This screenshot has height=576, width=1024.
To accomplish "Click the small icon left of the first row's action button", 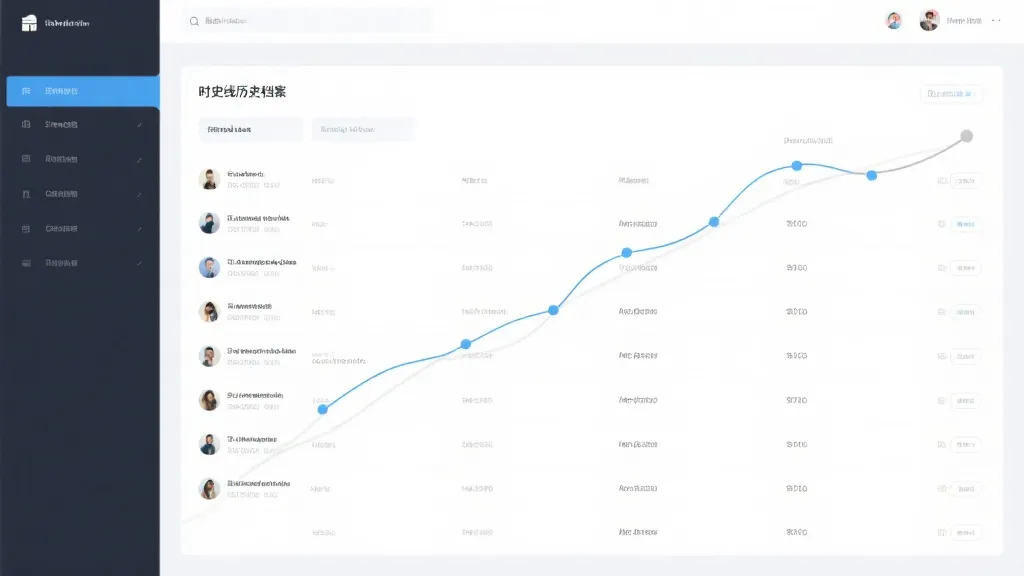I will (x=941, y=181).
